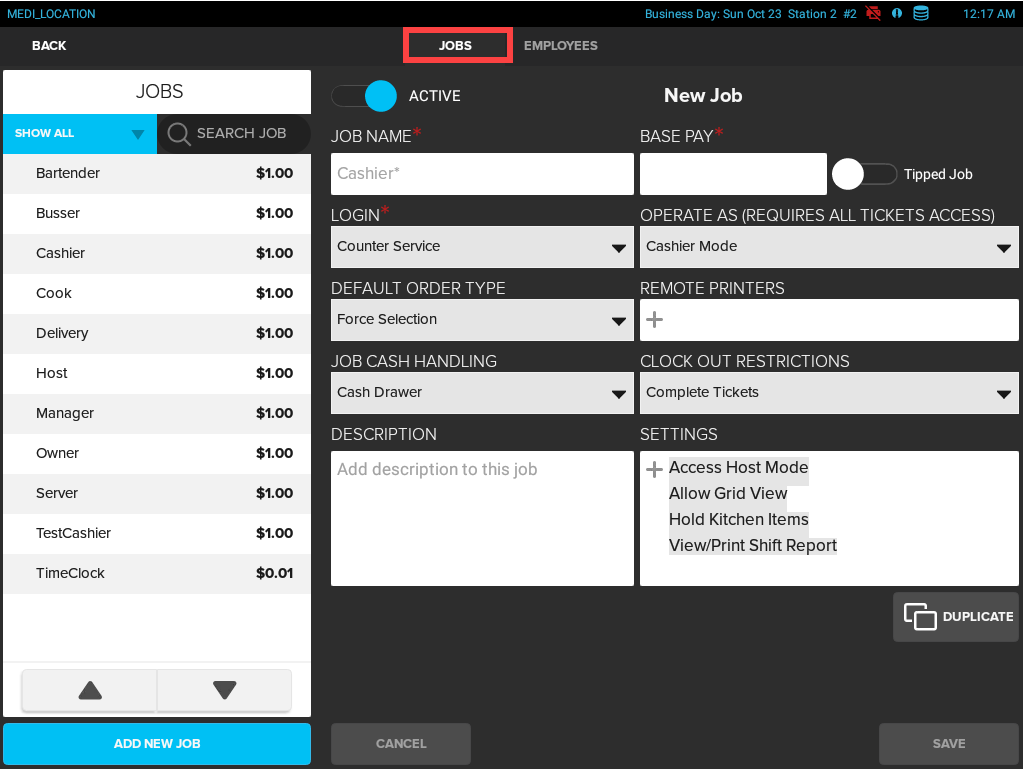The height and width of the screenshot is (769, 1023).
Task: Select the Jobs tab
Action: 457,45
